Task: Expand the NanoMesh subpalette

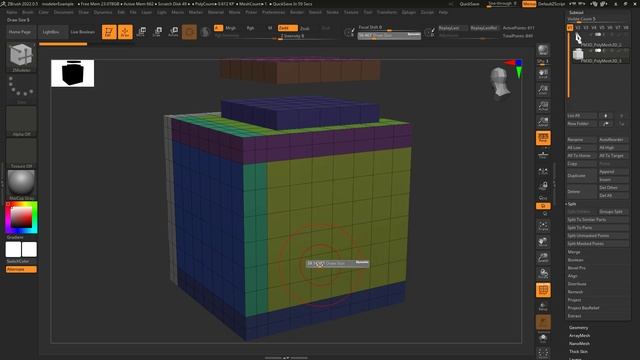Action: [x=579, y=344]
